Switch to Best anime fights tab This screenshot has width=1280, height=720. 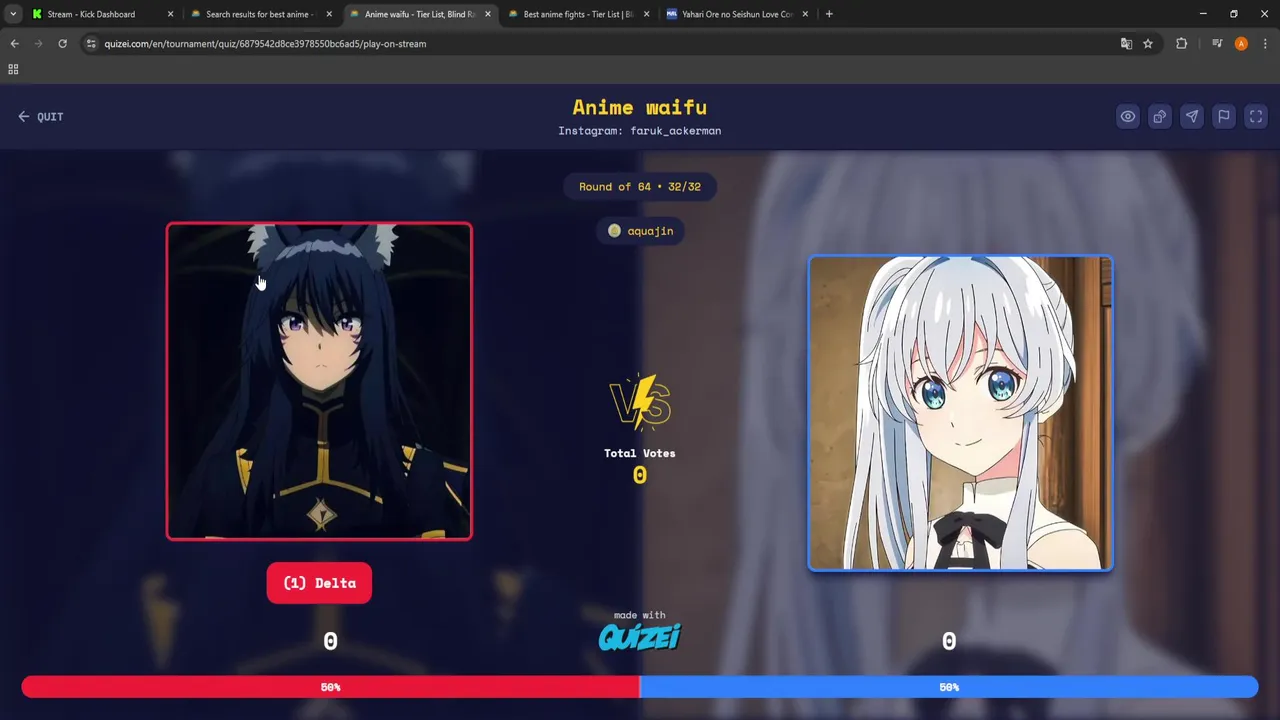tap(578, 14)
